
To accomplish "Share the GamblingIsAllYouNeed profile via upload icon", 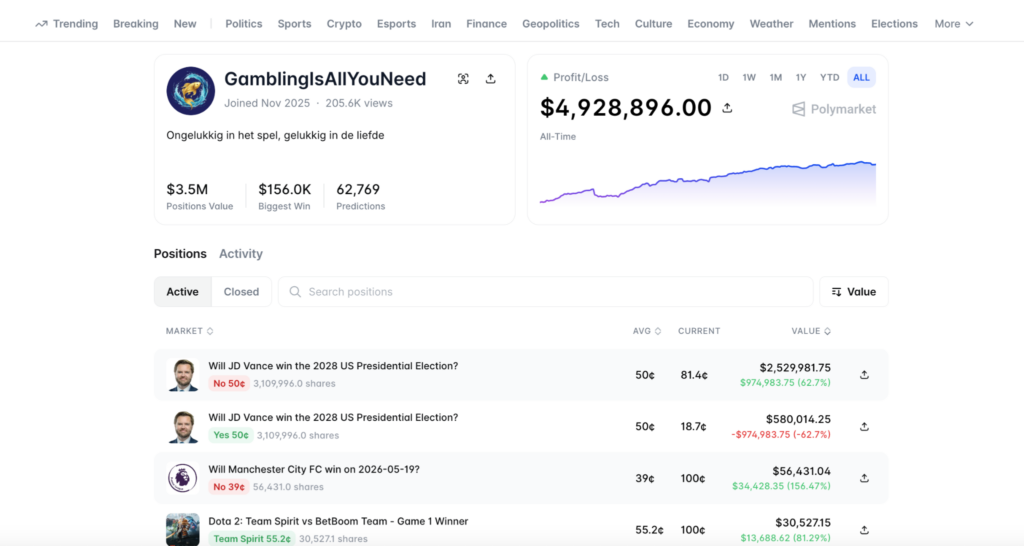I will tap(490, 79).
